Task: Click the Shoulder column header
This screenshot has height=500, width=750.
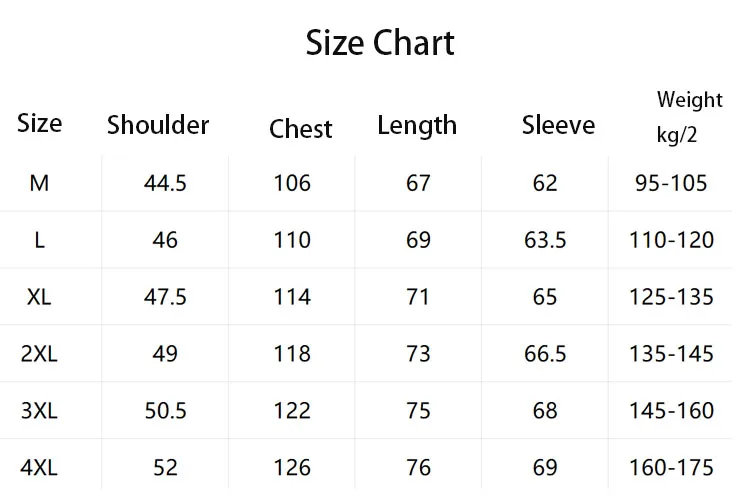Action: pyautogui.click(x=158, y=125)
